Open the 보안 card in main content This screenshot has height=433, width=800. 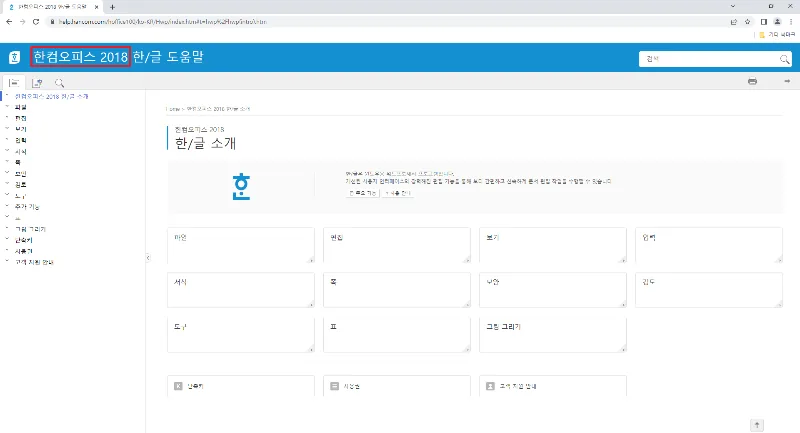553,290
